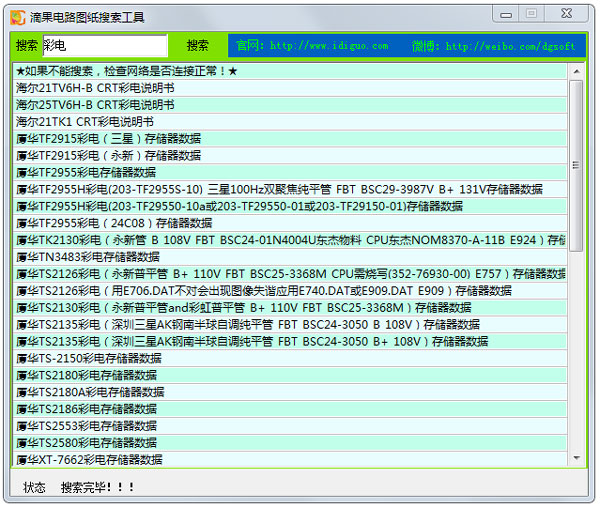The image size is (600, 508).
Task: Click the search keyword input field
Action: coord(105,46)
